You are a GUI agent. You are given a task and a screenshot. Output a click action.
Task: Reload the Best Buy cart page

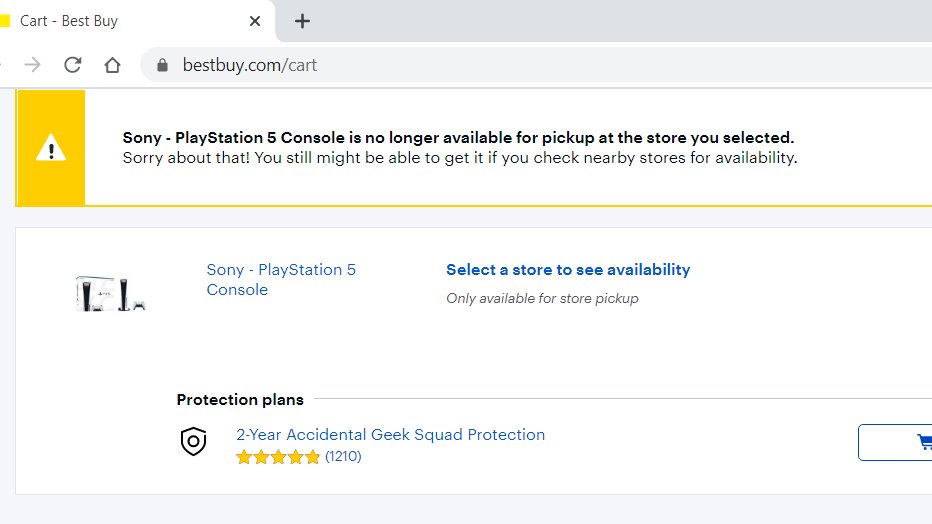[73, 65]
